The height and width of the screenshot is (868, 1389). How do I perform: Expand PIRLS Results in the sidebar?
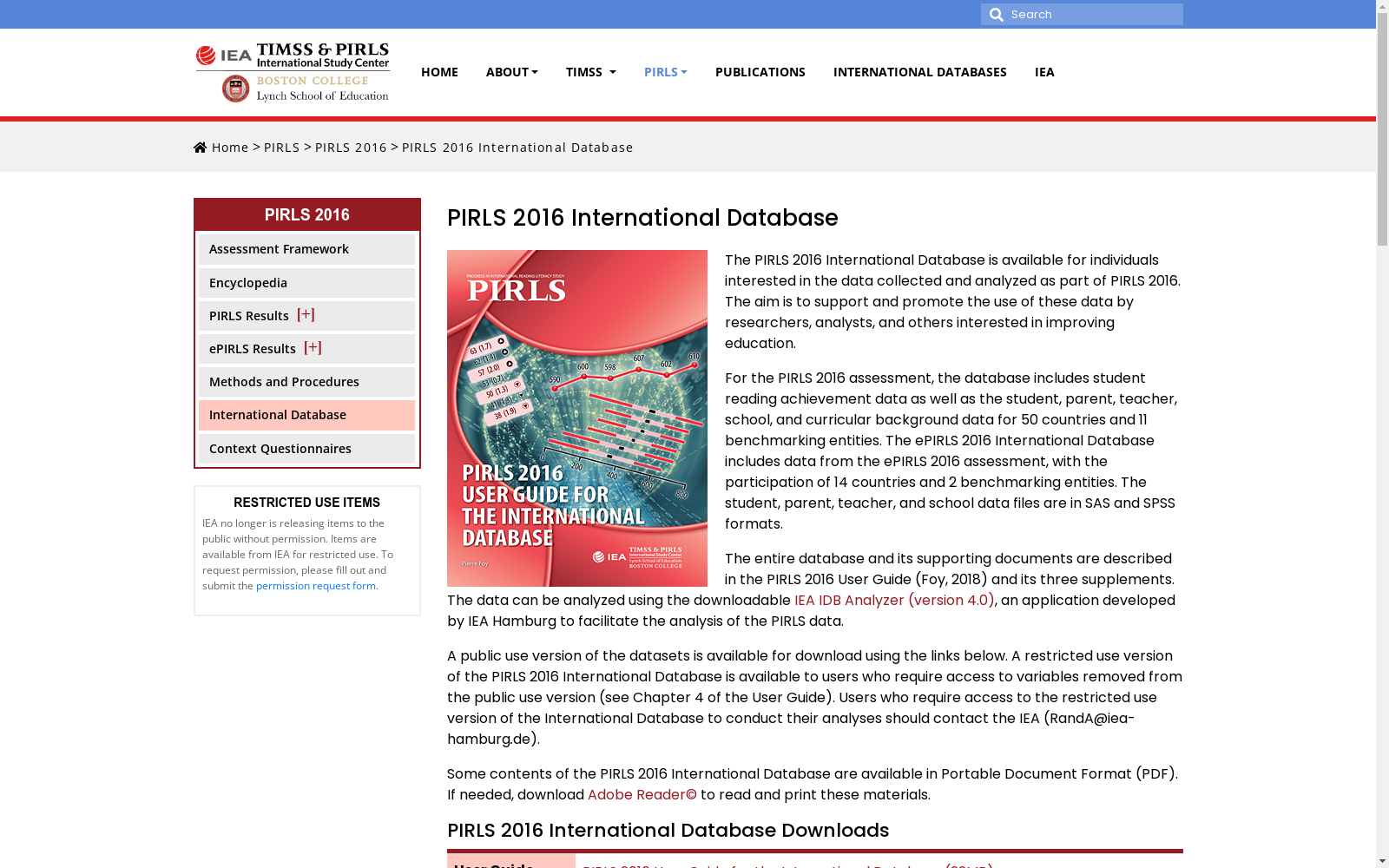[x=306, y=315]
